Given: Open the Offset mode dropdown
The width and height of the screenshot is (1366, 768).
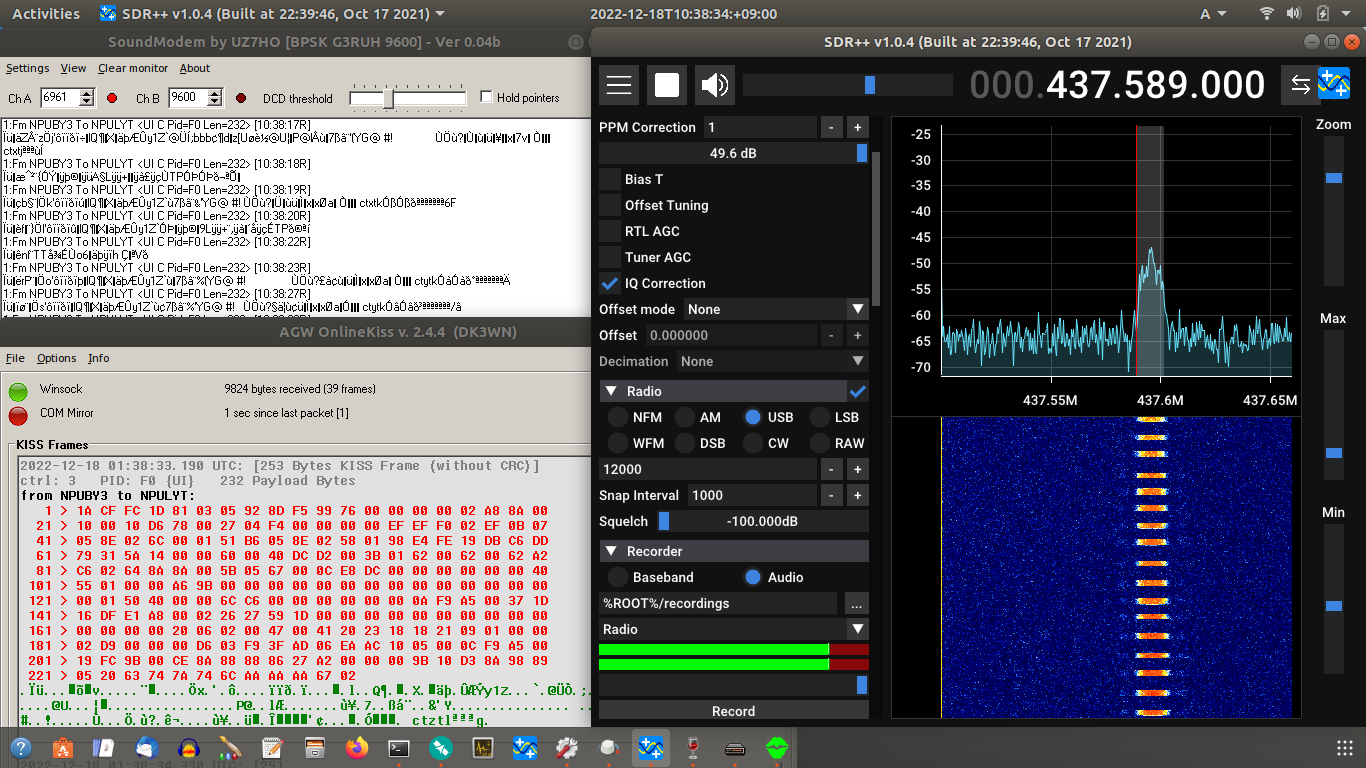Looking at the screenshot, I should click(x=776, y=309).
